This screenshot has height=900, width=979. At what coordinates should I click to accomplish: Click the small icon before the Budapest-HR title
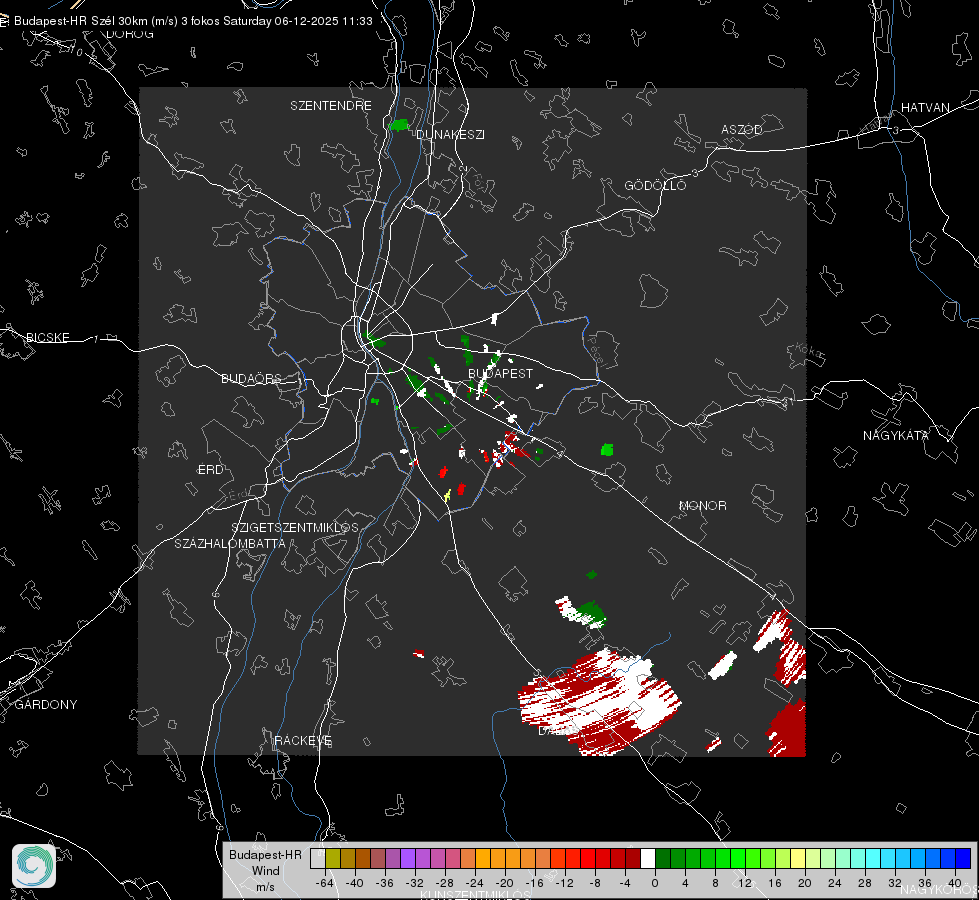coord(4,21)
